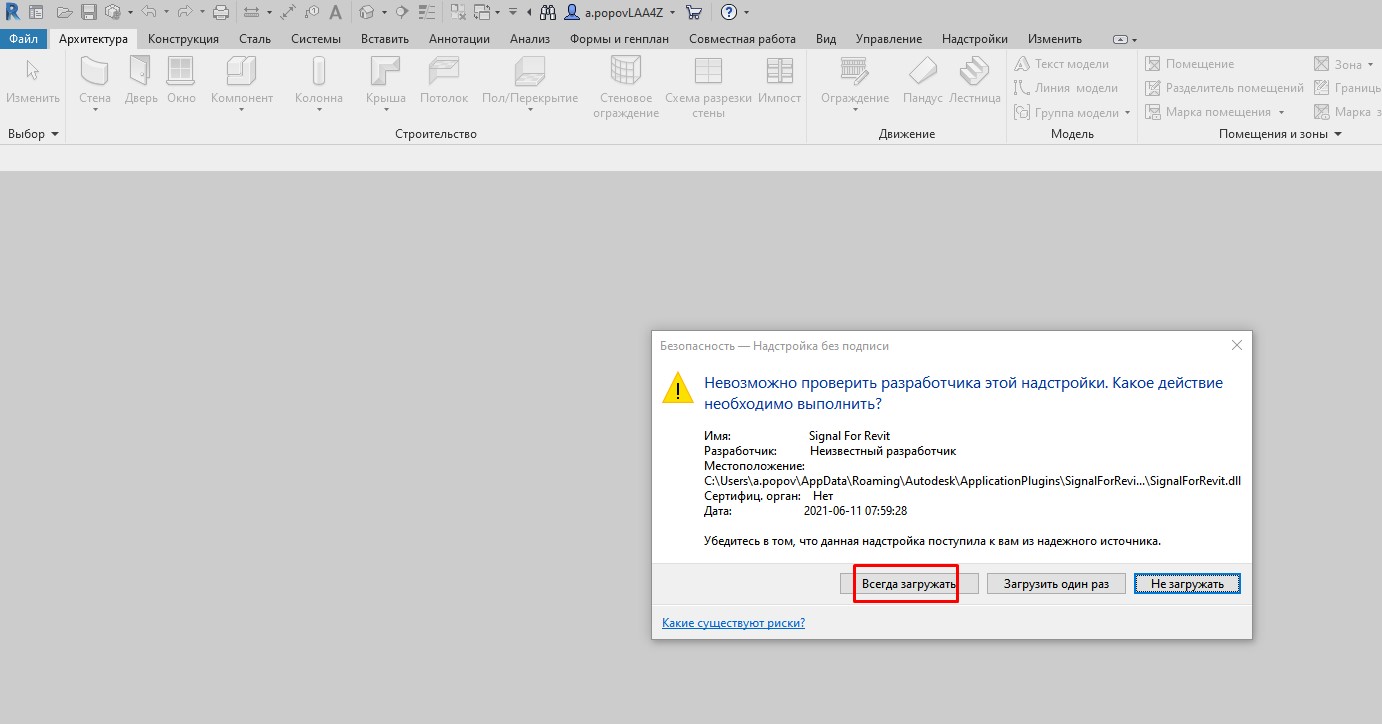Viewport: 1382px width, 724px height.
Task: Click the Revit application logo icon
Action: click(x=12, y=12)
